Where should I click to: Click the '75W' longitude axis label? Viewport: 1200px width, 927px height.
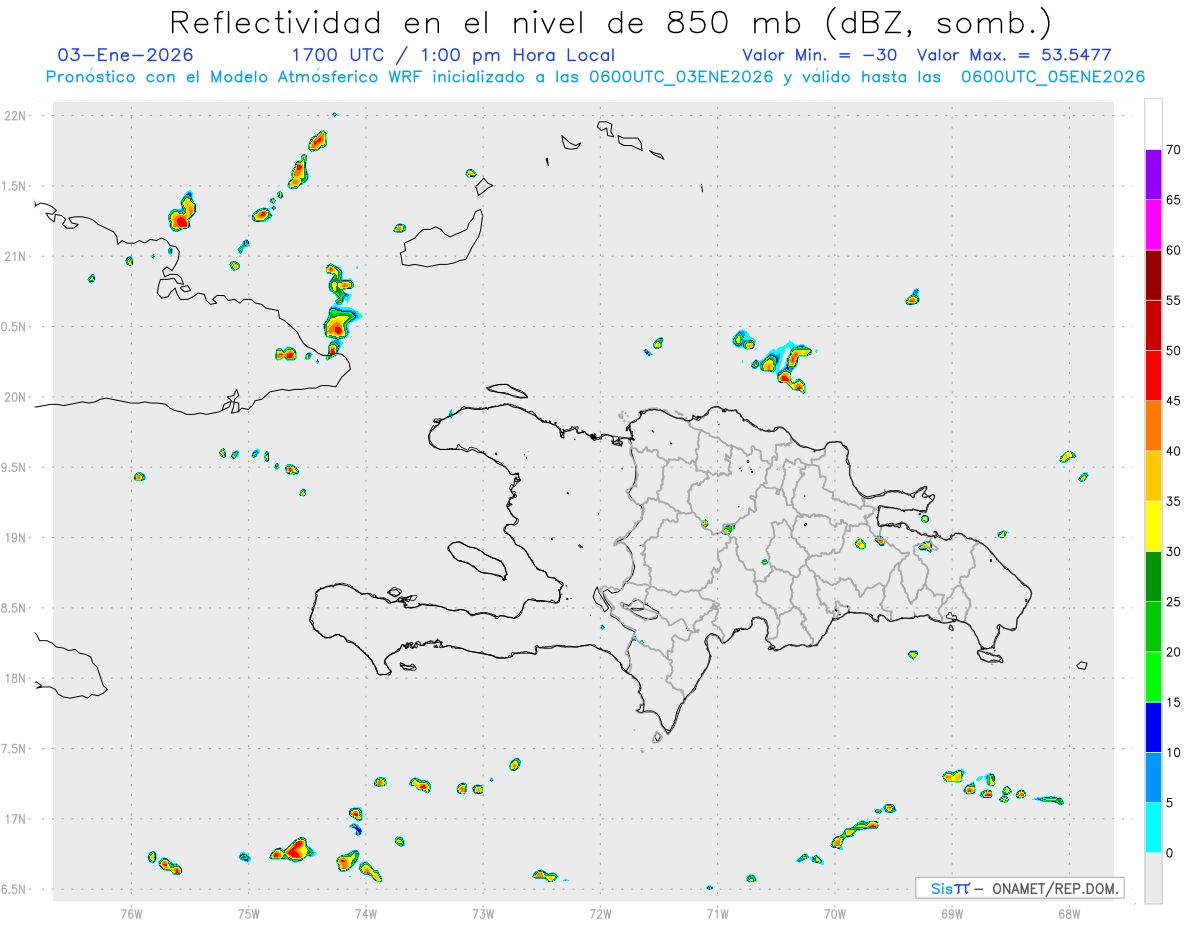(x=249, y=913)
